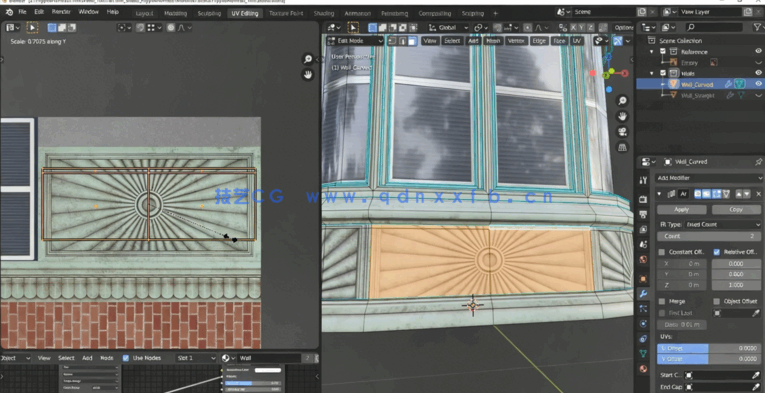Open the Edge menu in 3D viewport

(539, 41)
